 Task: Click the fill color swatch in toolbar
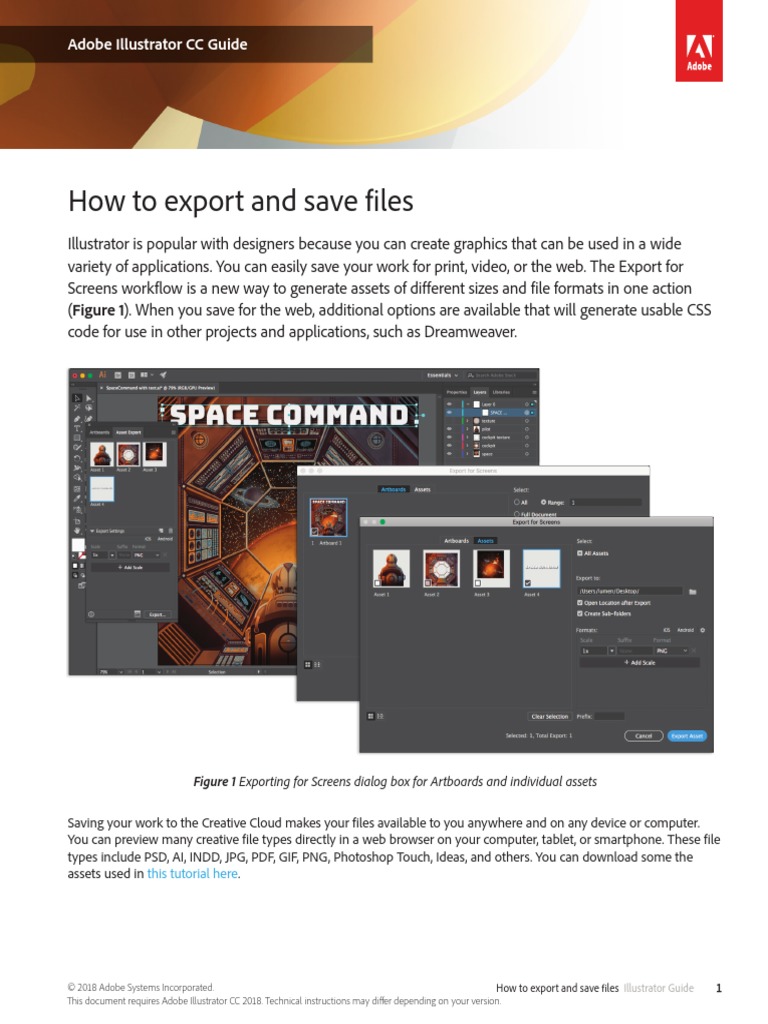click(78, 545)
